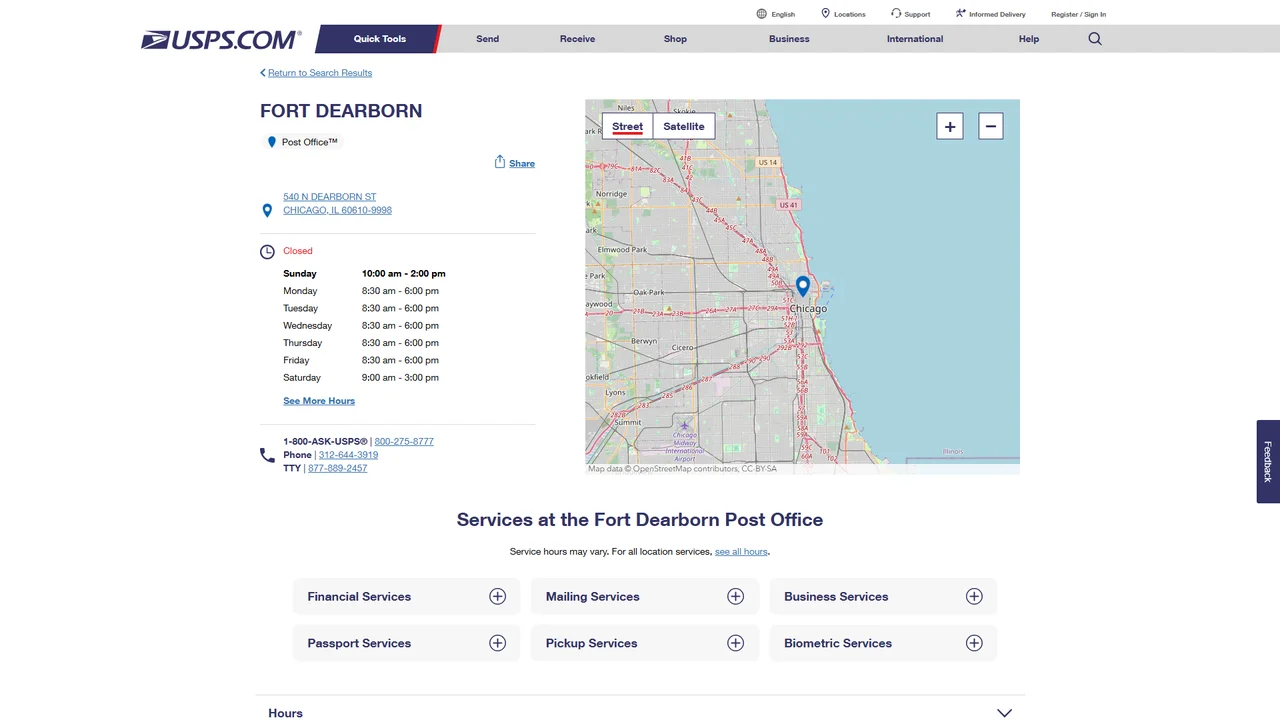
Task: Click TTY number 877-889-2457
Action: pyautogui.click(x=337, y=468)
